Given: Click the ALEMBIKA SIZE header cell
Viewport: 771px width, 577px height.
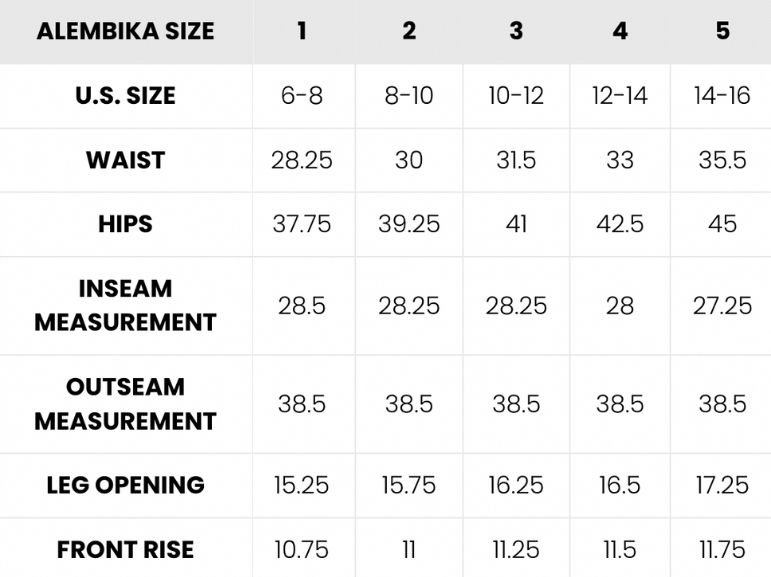Looking at the screenshot, I should (x=126, y=31).
